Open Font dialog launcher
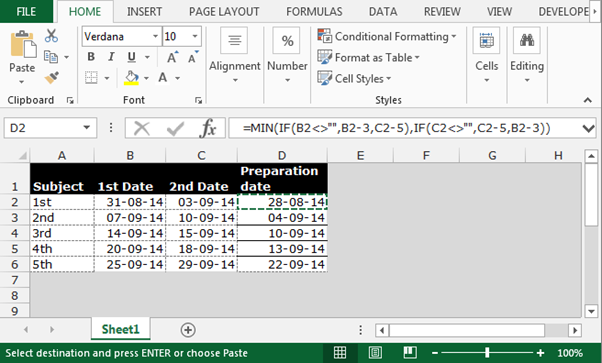Viewport: 602px width, 363px height. click(x=198, y=101)
